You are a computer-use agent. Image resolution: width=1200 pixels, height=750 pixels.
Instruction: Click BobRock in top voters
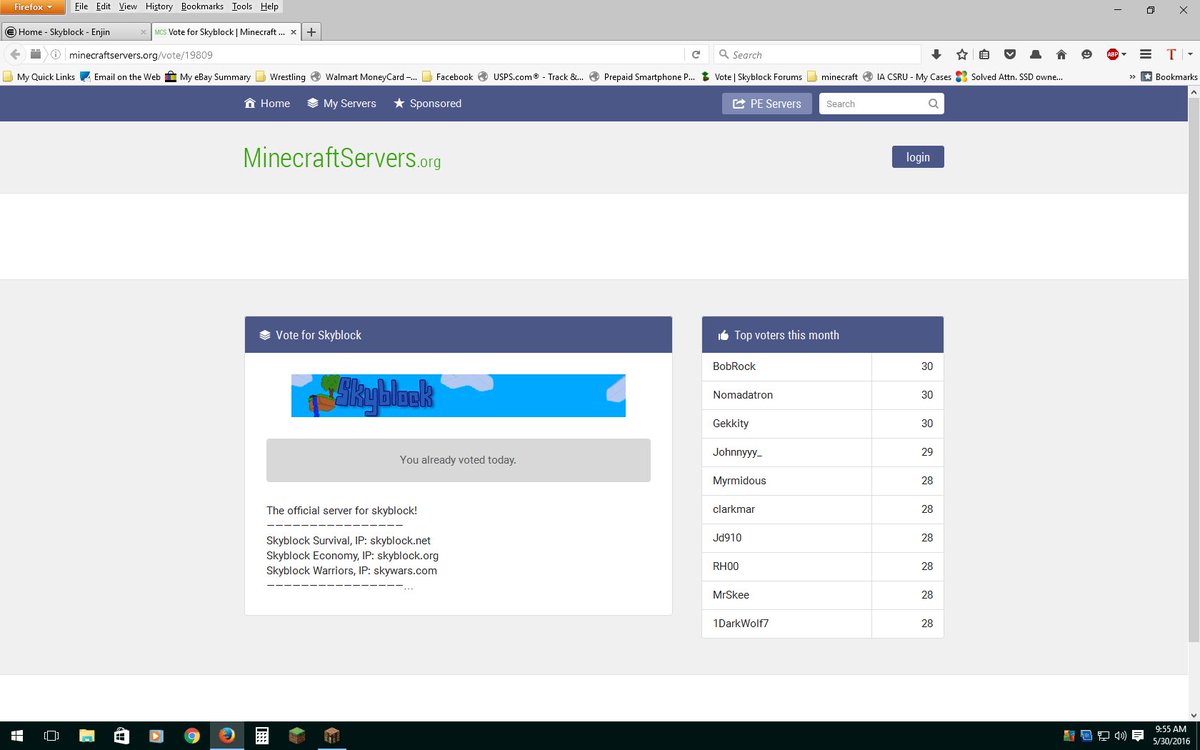(734, 366)
